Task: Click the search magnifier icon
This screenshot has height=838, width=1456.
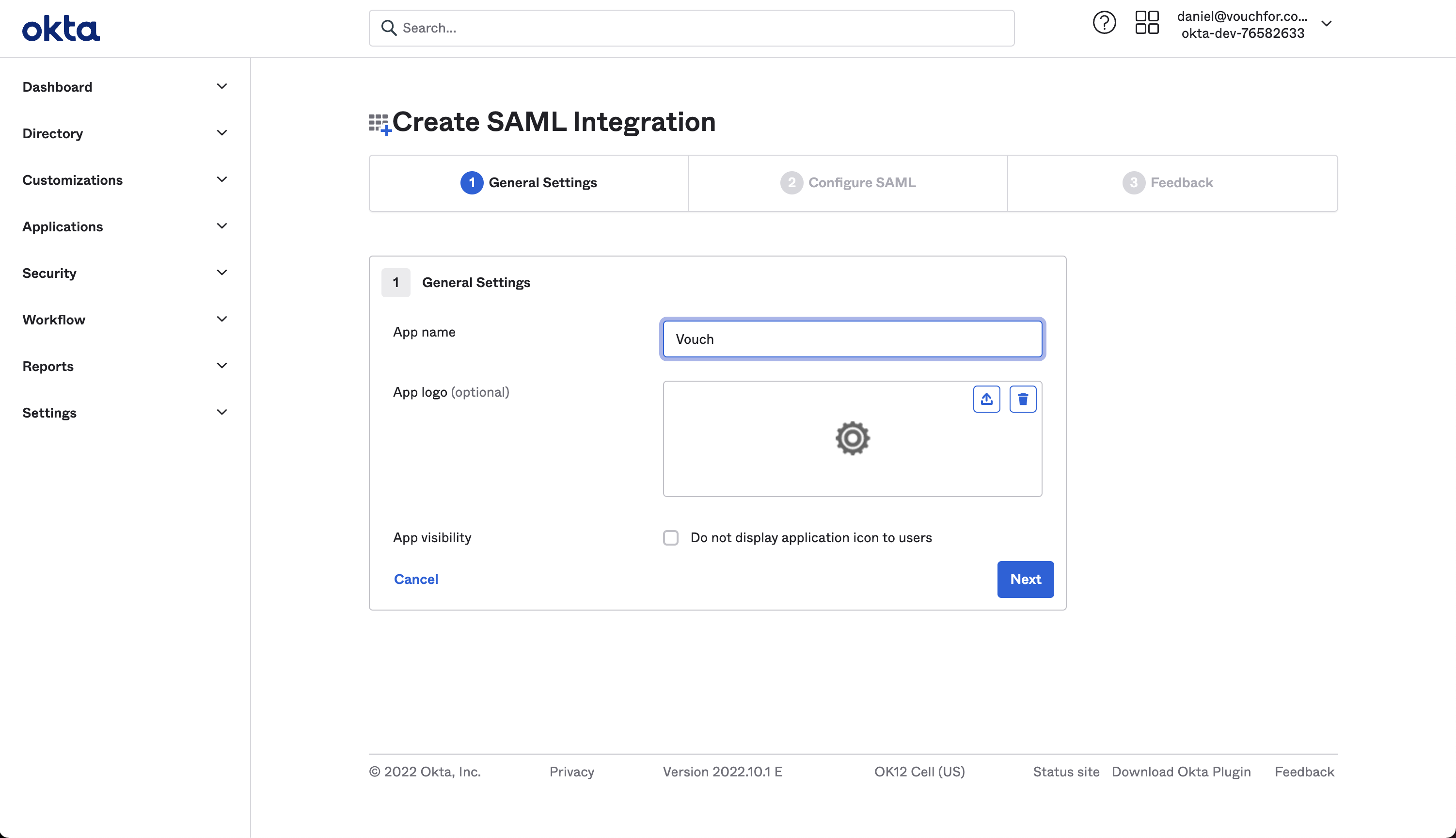Action: [x=389, y=28]
